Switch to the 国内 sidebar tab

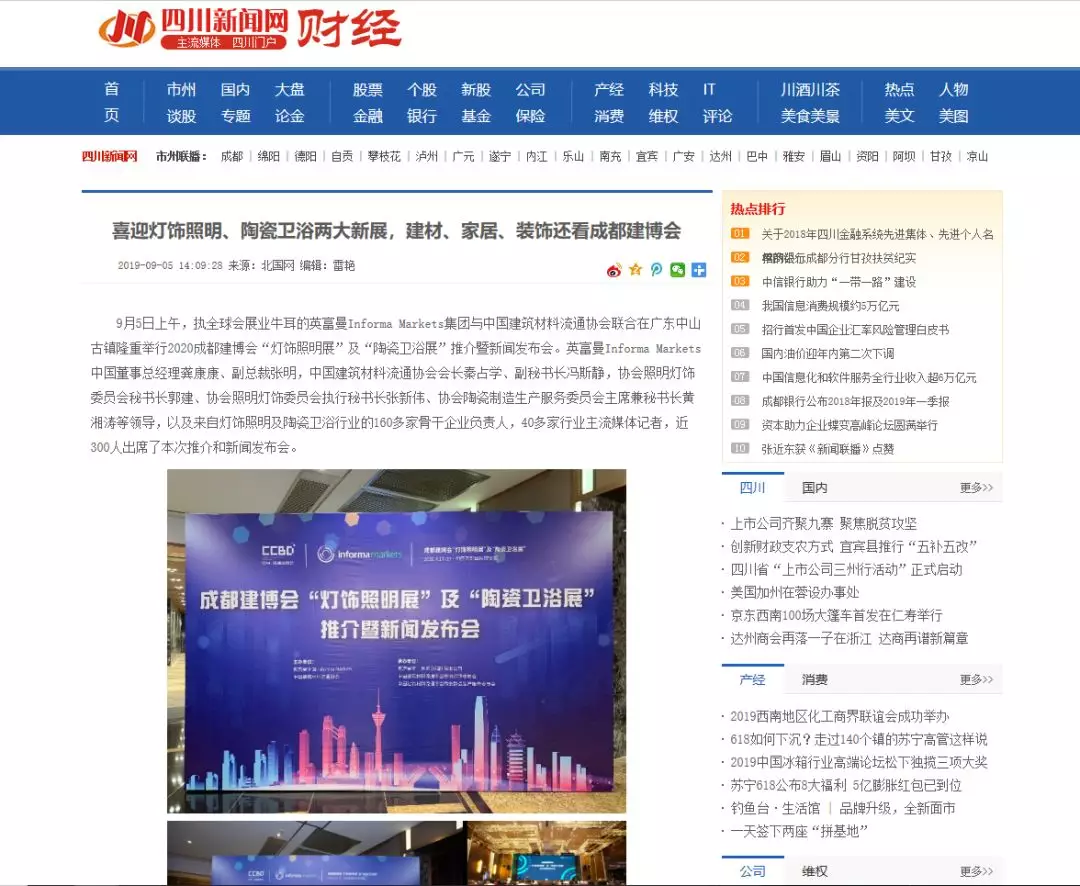click(815, 487)
